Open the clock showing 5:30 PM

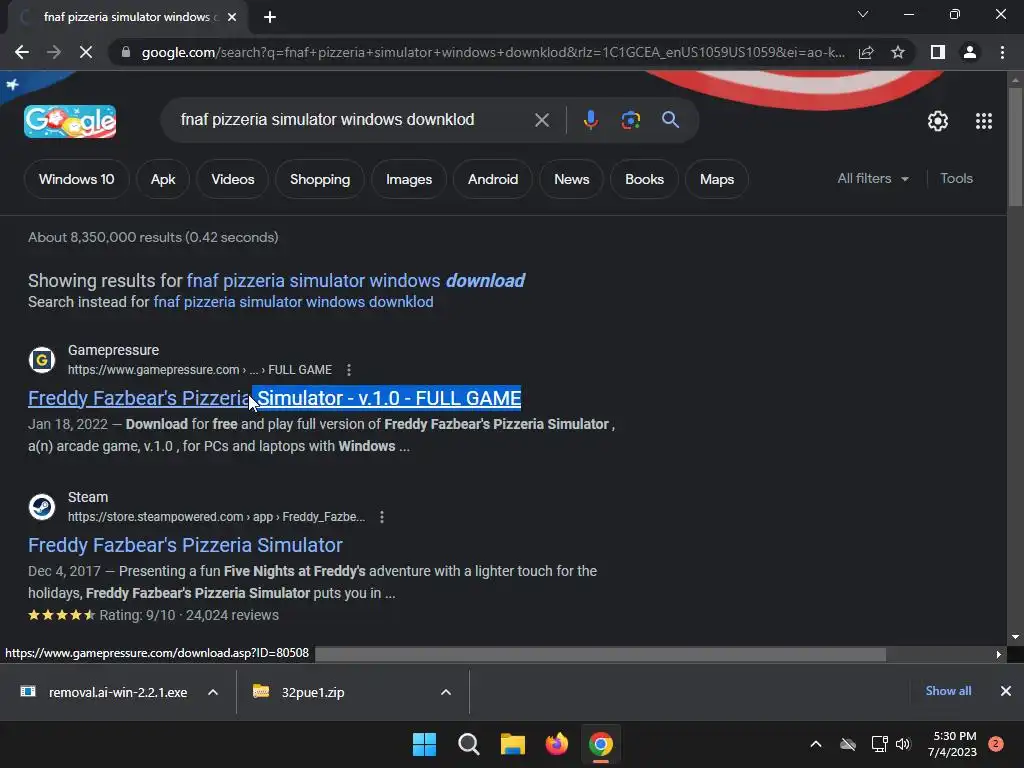tap(953, 744)
